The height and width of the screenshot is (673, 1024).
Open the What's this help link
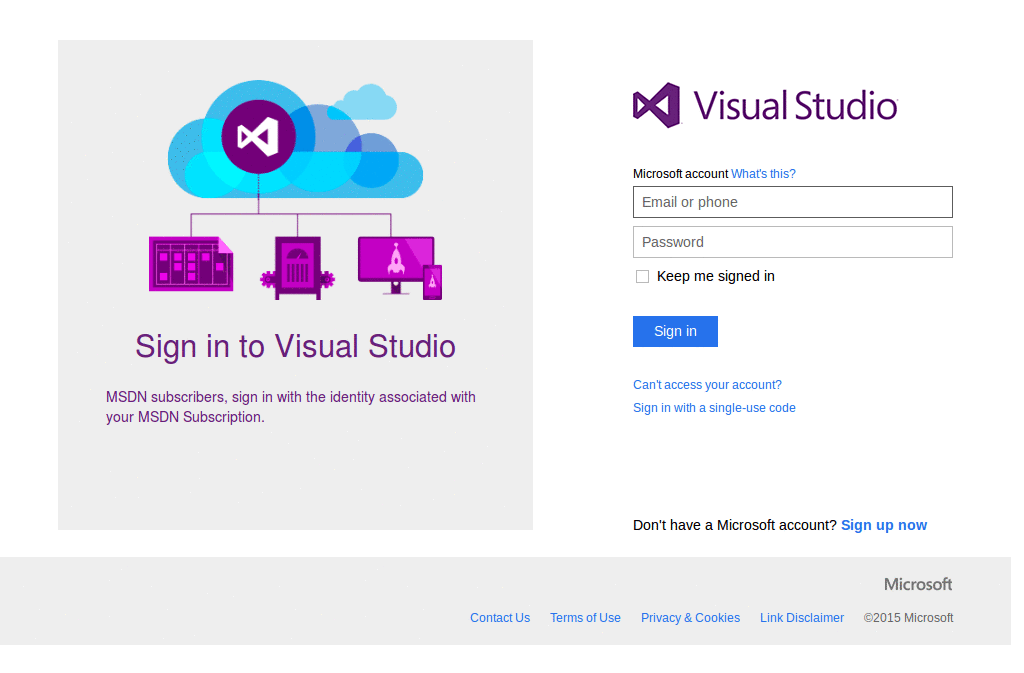pos(763,173)
